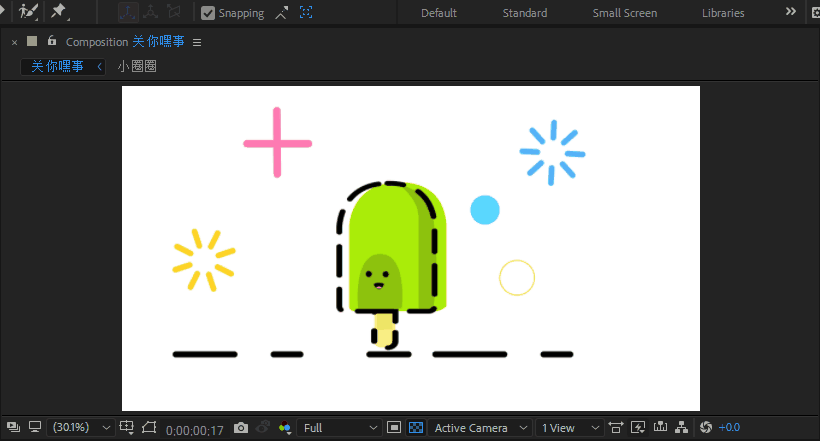
Task: Toggle the transparency grid
Action: coord(416,427)
